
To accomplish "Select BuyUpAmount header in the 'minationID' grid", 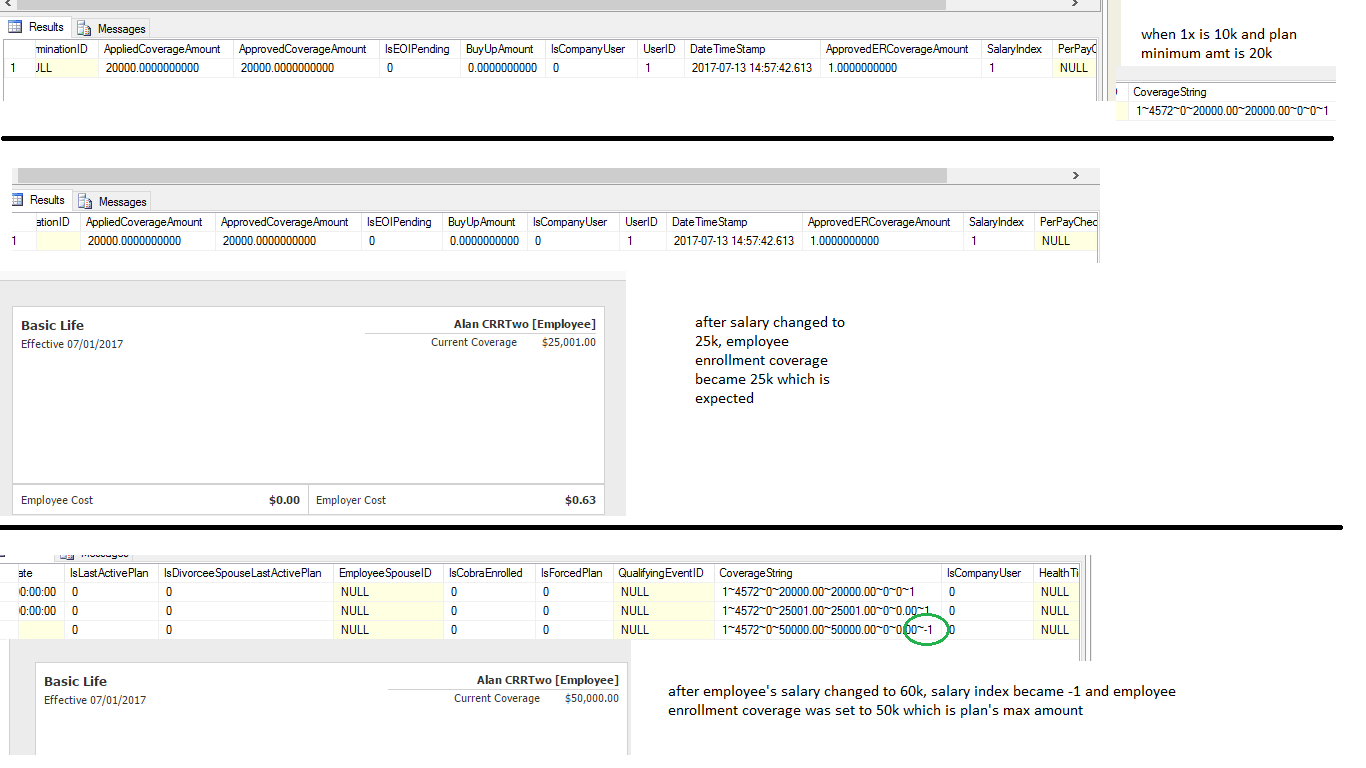I will 502,49.
